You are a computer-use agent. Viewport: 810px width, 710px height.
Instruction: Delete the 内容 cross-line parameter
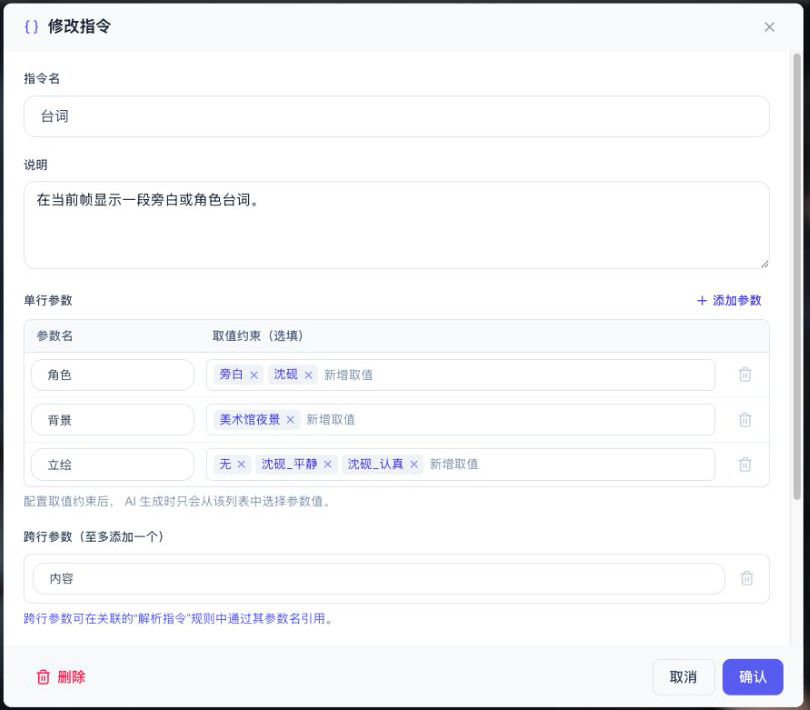point(746,578)
